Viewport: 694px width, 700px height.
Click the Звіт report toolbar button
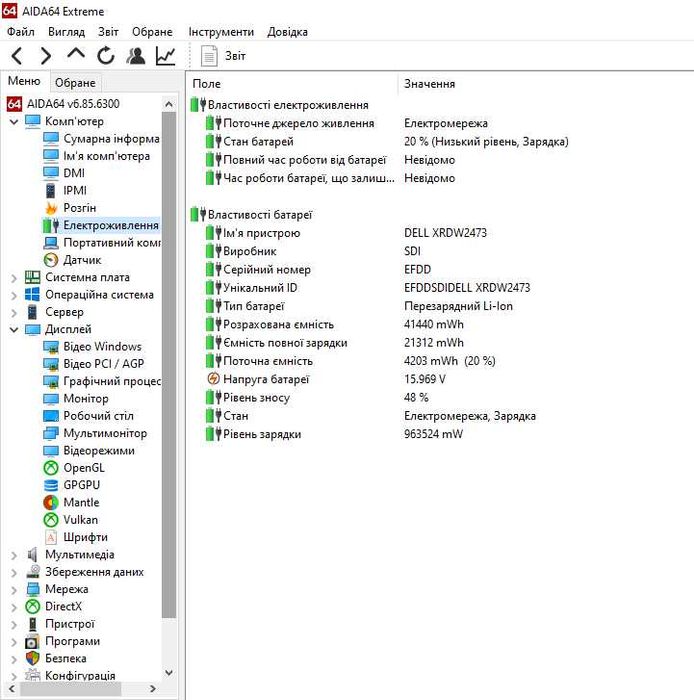[x=223, y=56]
